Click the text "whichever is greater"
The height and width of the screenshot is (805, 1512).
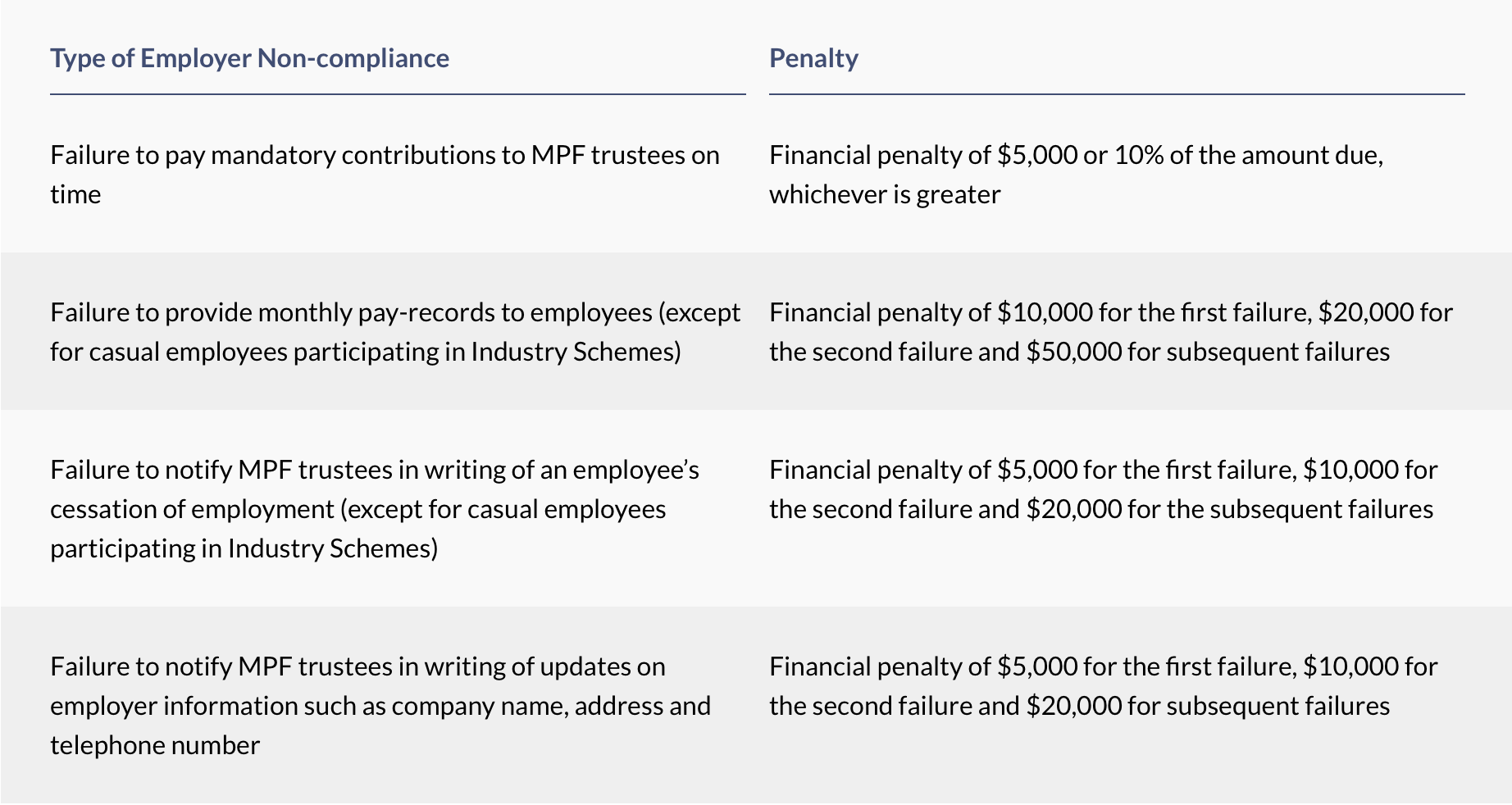(x=885, y=194)
